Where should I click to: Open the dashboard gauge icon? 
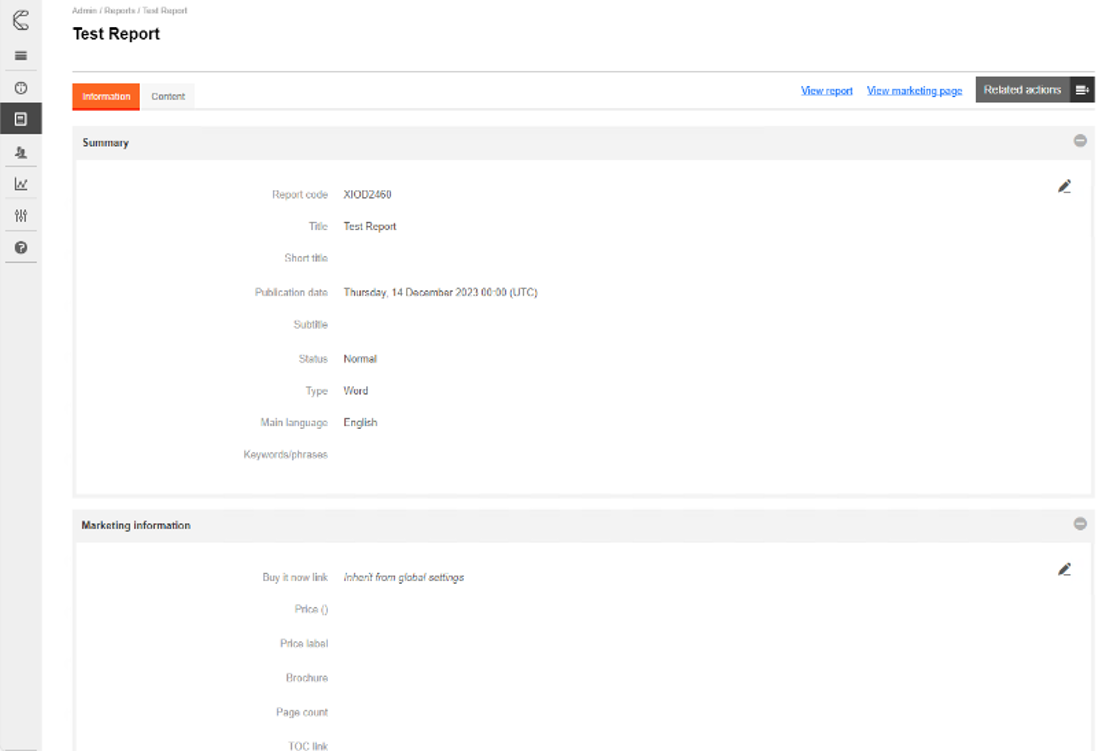pyautogui.click(x=20, y=88)
